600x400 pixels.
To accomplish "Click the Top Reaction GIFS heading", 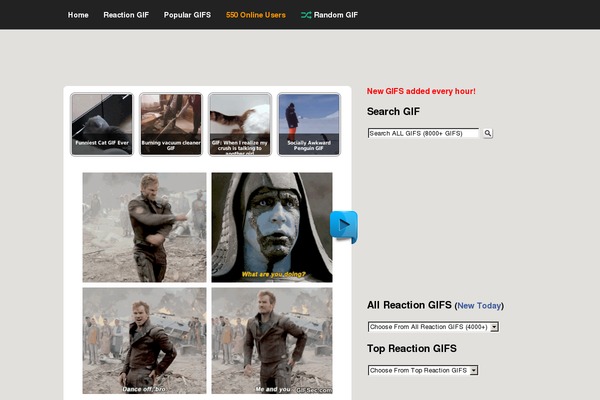I will coord(412,348).
